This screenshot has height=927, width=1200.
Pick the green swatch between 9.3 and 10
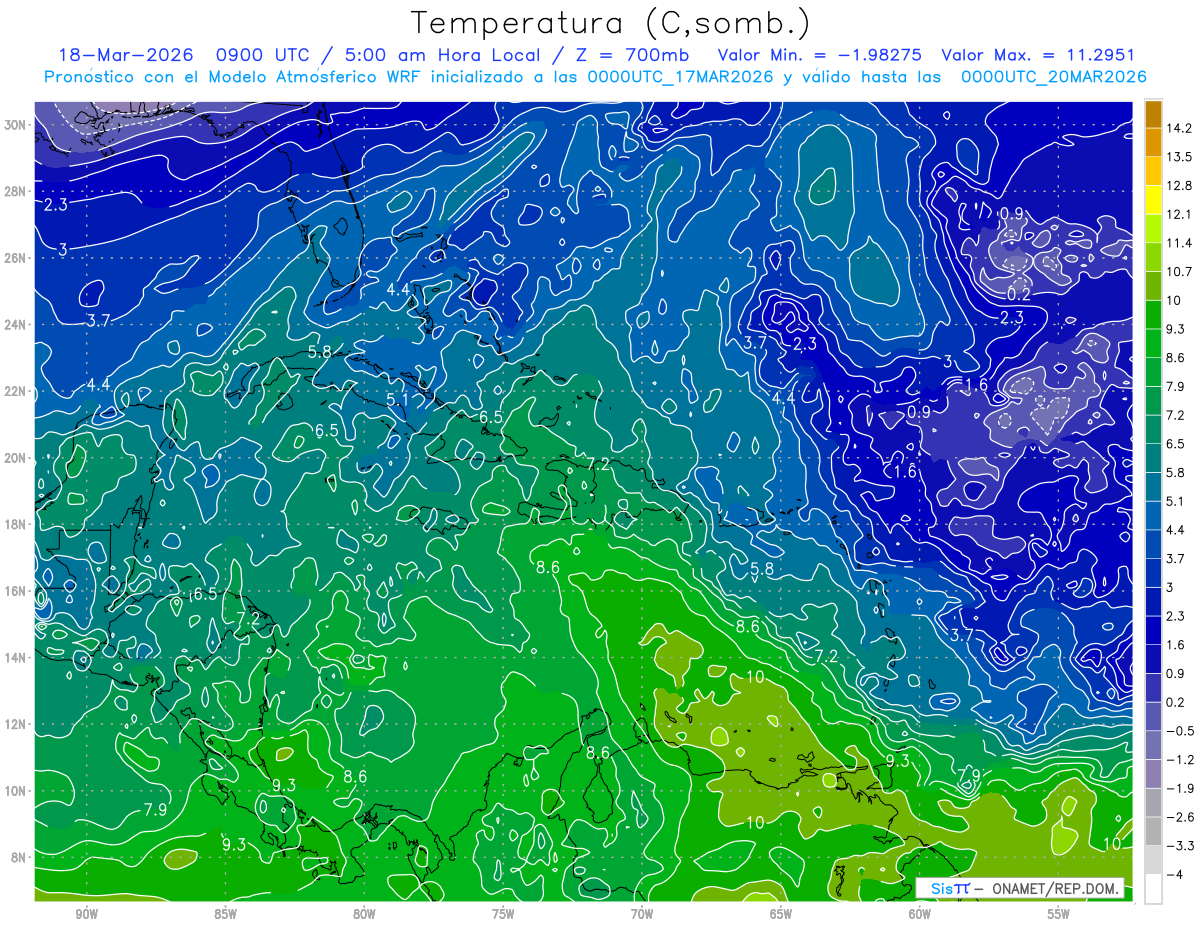1152,314
